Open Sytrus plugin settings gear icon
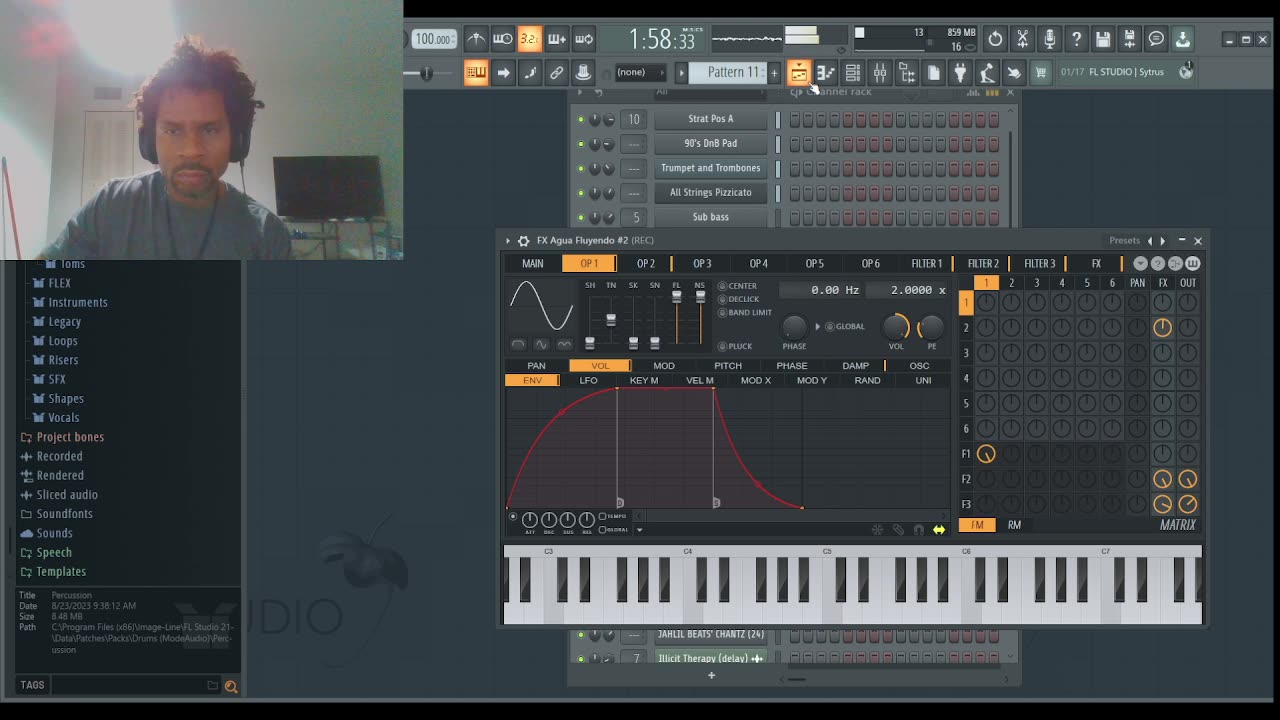 point(523,241)
